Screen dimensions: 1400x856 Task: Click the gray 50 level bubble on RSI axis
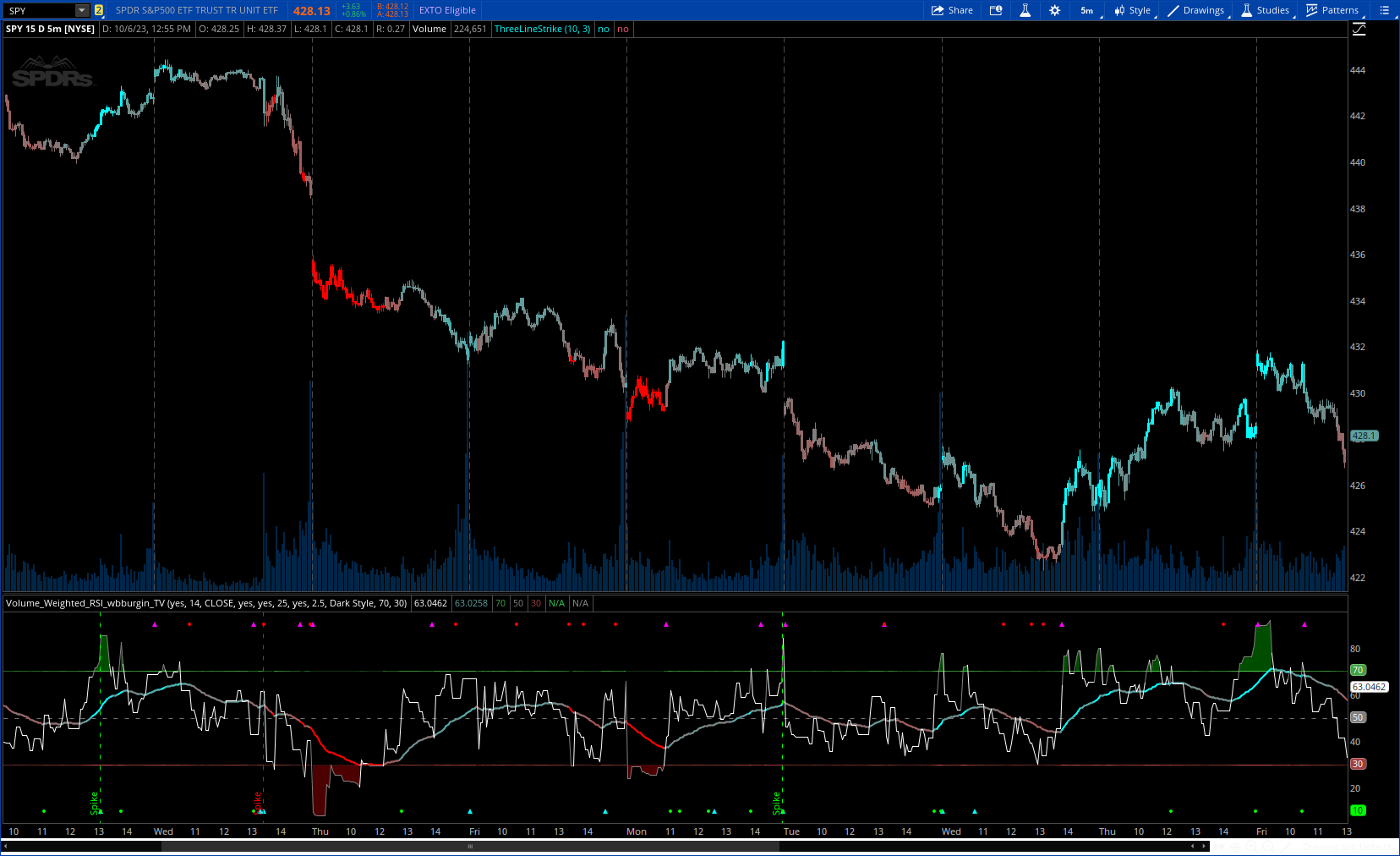tap(1358, 717)
